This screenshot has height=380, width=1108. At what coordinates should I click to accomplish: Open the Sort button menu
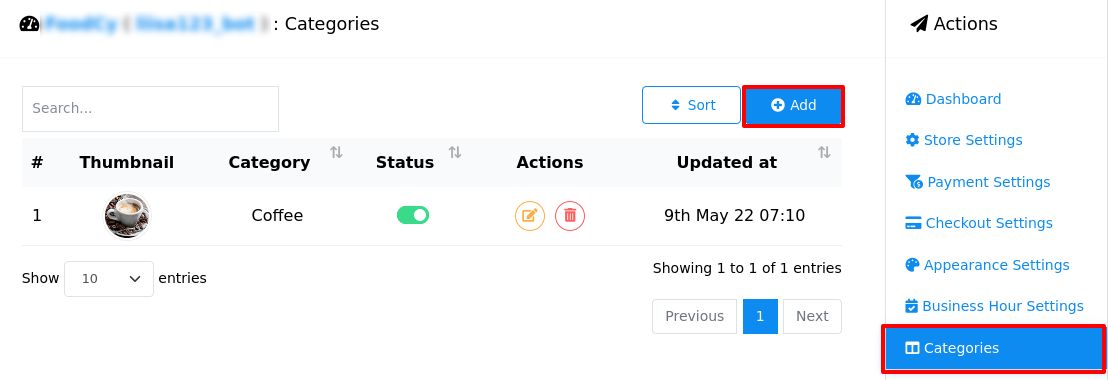[691, 105]
